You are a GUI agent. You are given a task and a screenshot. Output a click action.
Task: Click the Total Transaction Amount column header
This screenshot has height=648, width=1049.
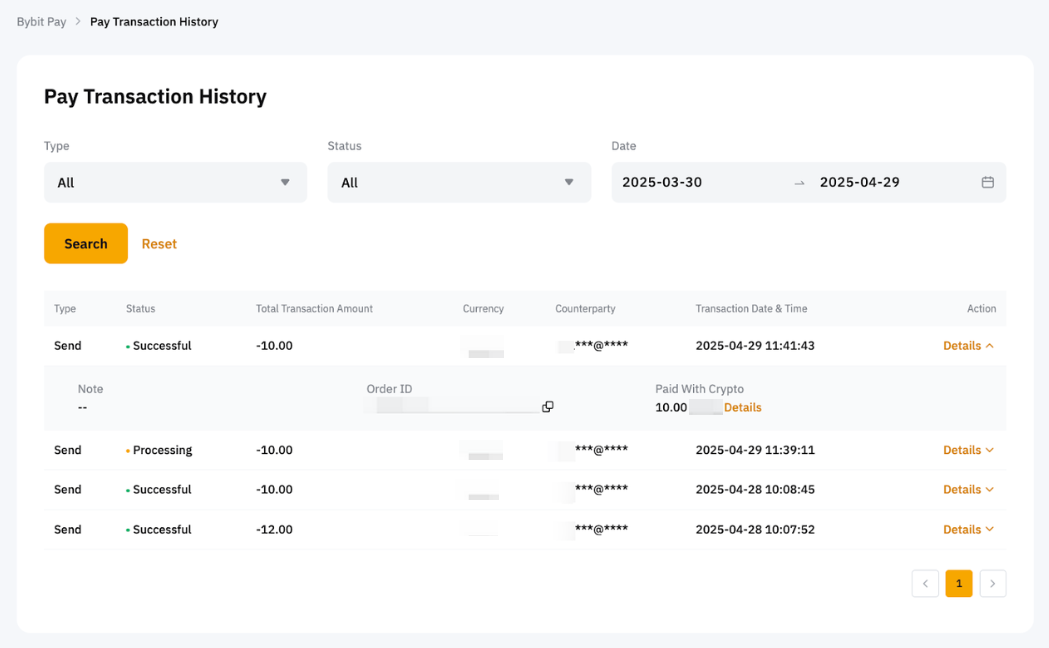(x=314, y=309)
